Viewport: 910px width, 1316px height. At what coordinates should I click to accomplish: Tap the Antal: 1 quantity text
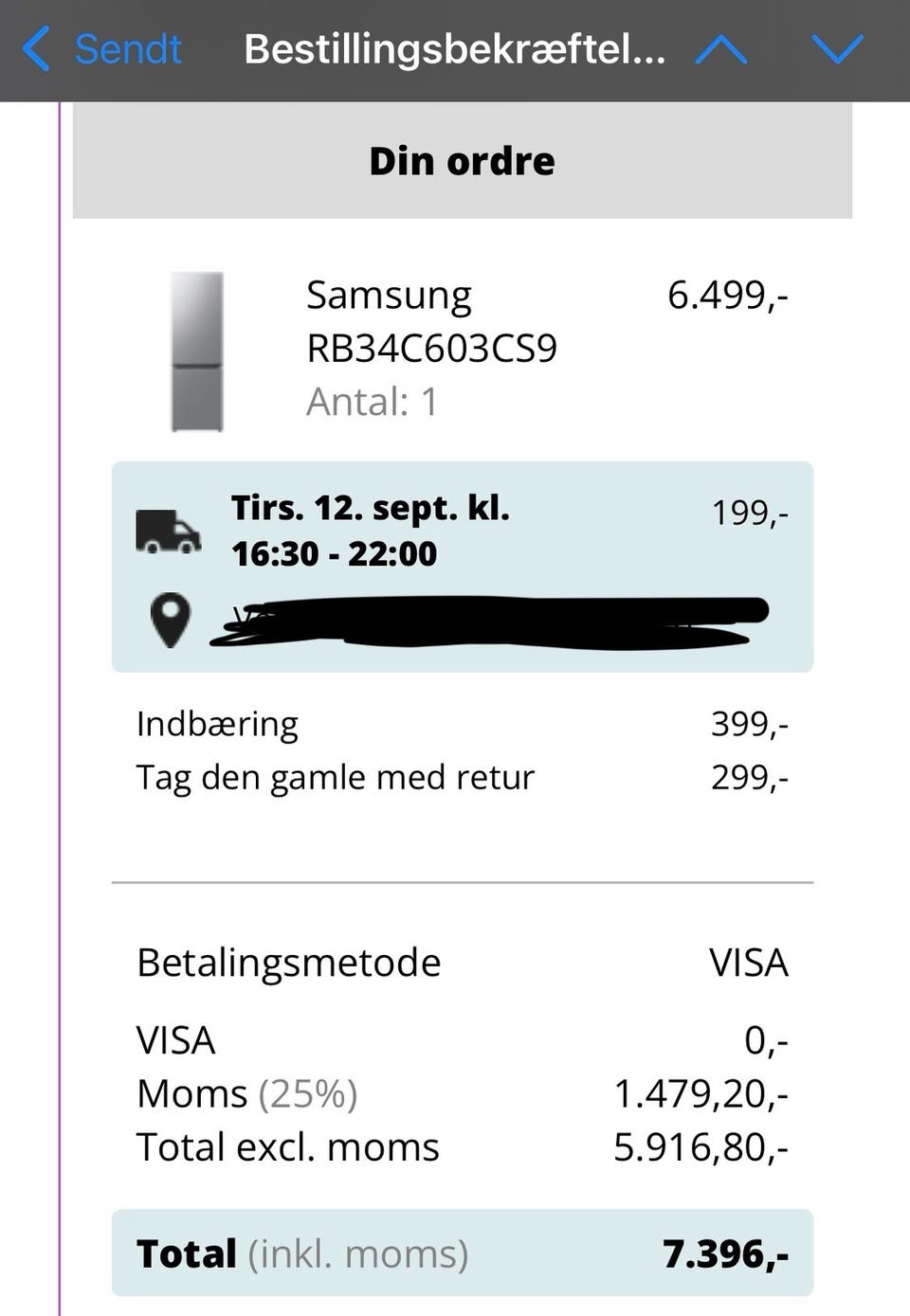click(372, 402)
